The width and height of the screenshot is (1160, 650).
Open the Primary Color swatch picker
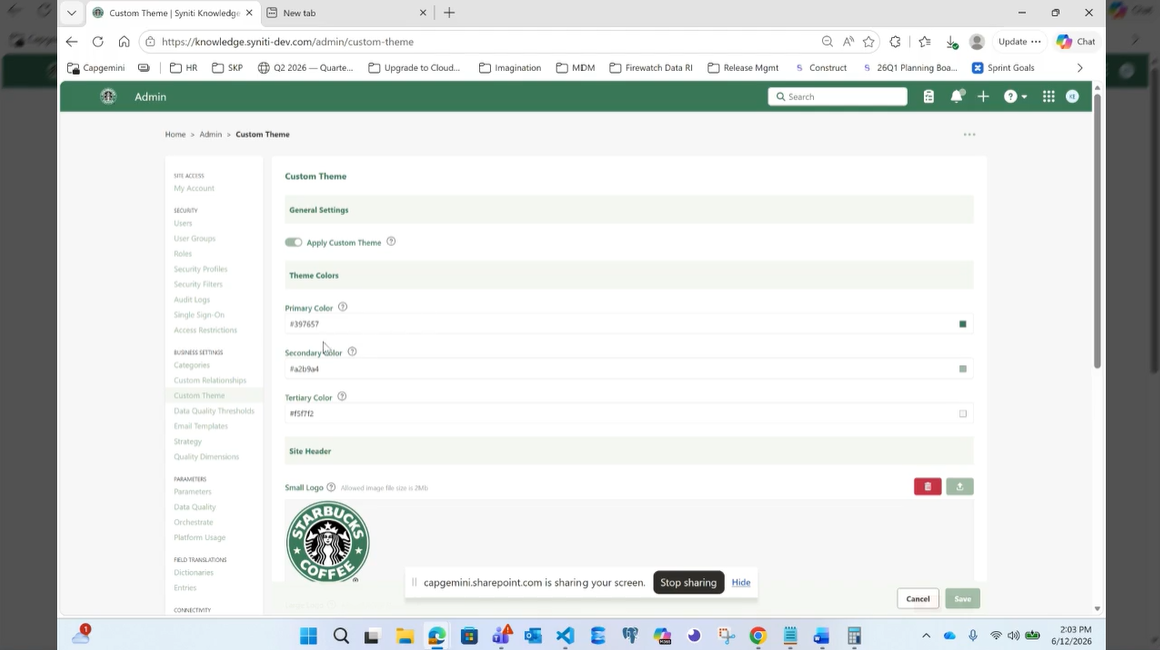click(x=962, y=324)
